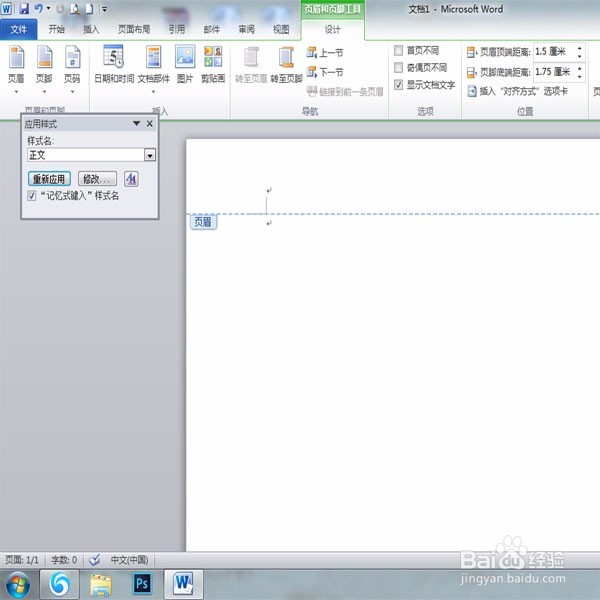Click the 重新应用 button
This screenshot has height=600, width=600.
[49, 179]
